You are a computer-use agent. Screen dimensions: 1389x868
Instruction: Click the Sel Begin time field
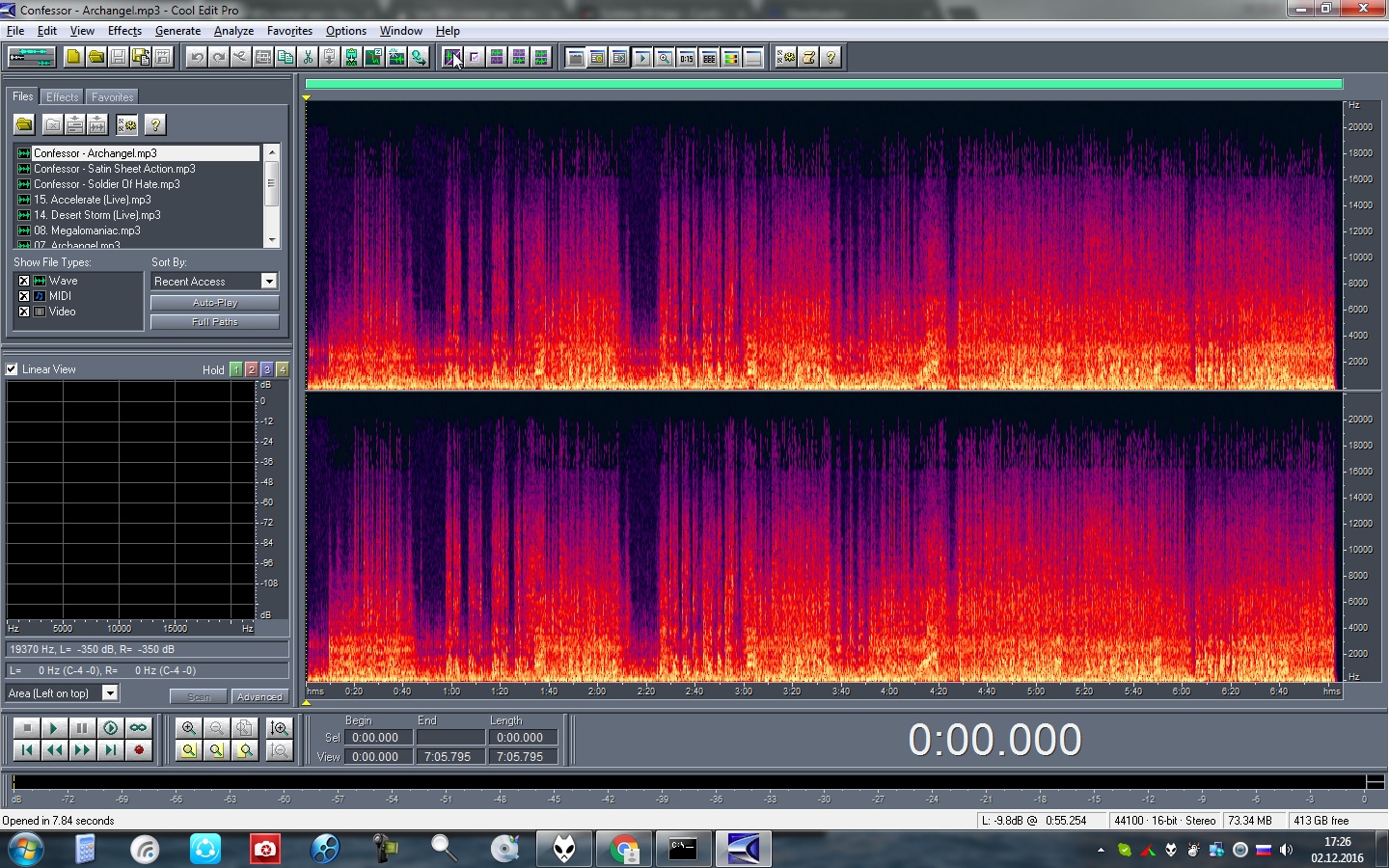[x=381, y=737]
